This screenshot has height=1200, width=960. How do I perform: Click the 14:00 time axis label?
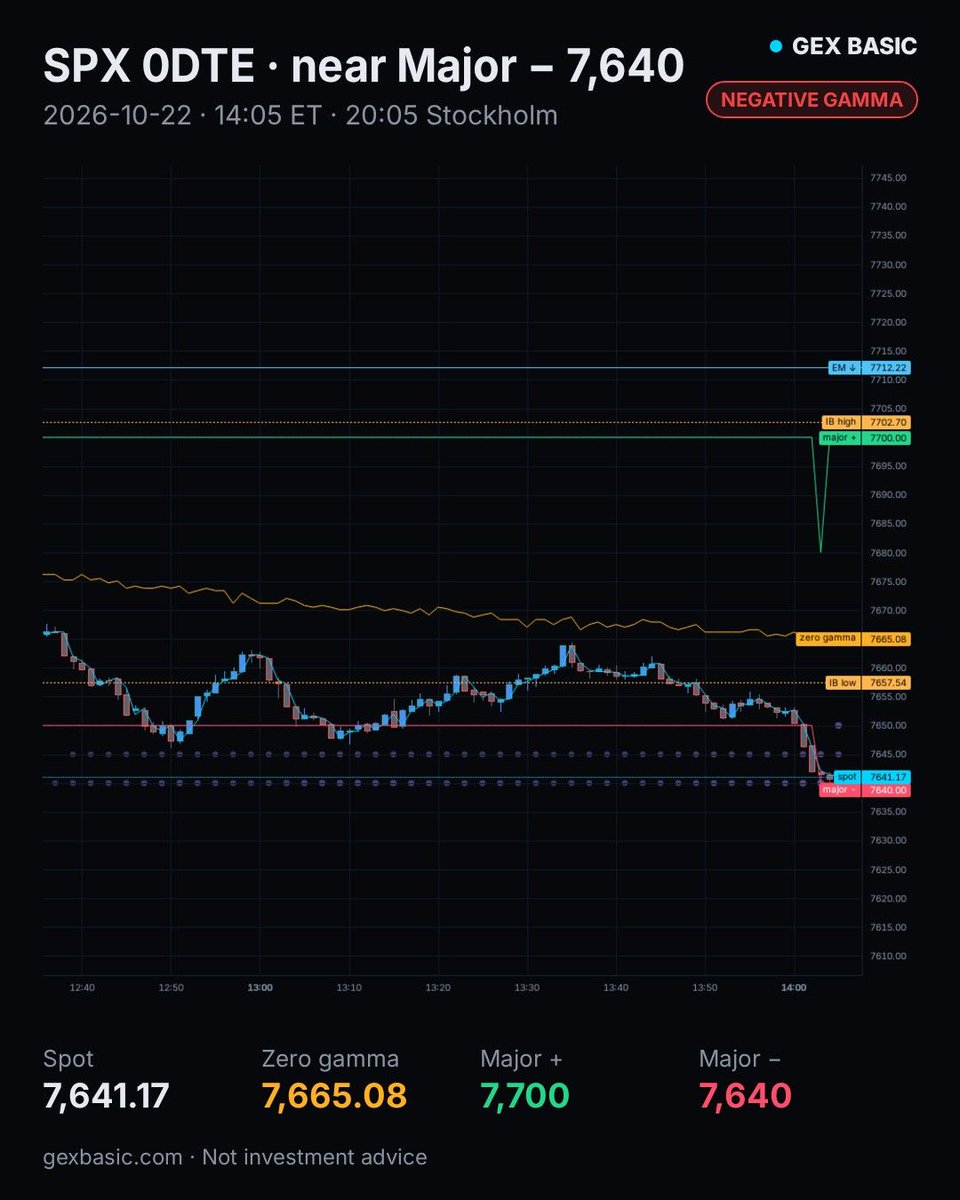pyautogui.click(x=794, y=988)
